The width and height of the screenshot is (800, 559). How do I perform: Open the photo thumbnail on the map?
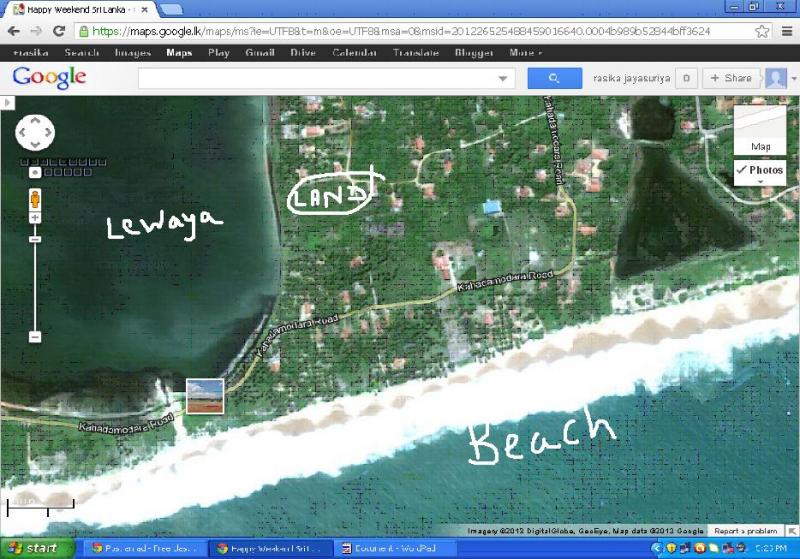(x=204, y=396)
